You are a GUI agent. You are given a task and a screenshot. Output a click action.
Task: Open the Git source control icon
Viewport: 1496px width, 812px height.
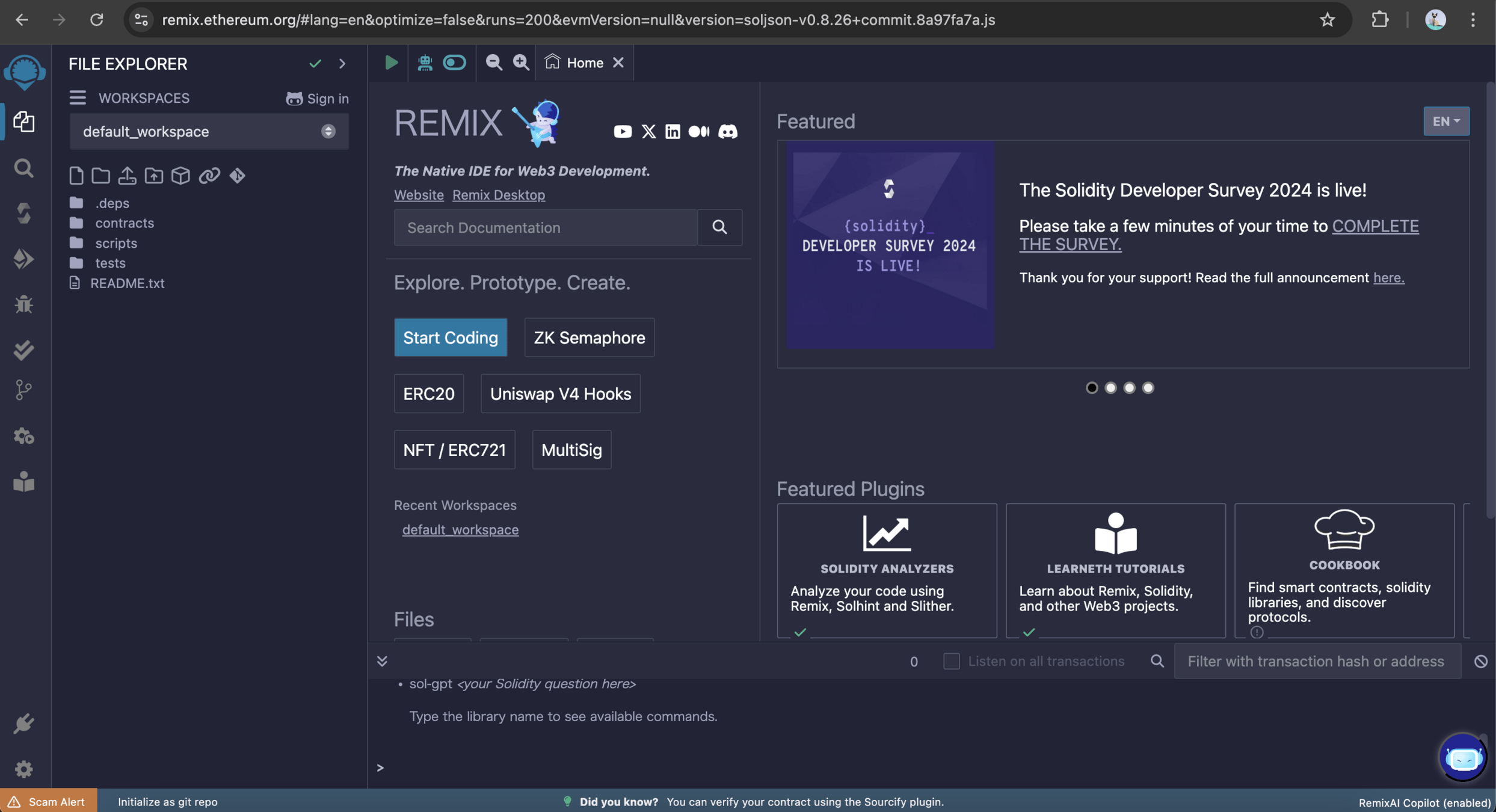tap(23, 390)
